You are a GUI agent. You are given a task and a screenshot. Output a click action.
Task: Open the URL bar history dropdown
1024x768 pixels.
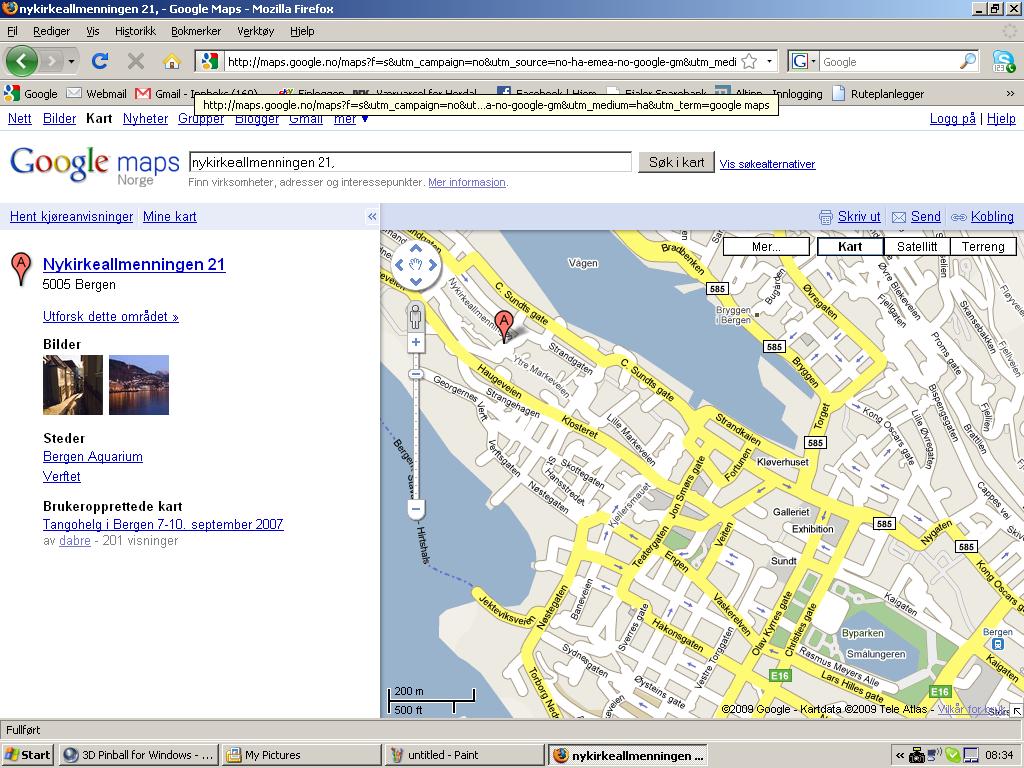[x=769, y=61]
